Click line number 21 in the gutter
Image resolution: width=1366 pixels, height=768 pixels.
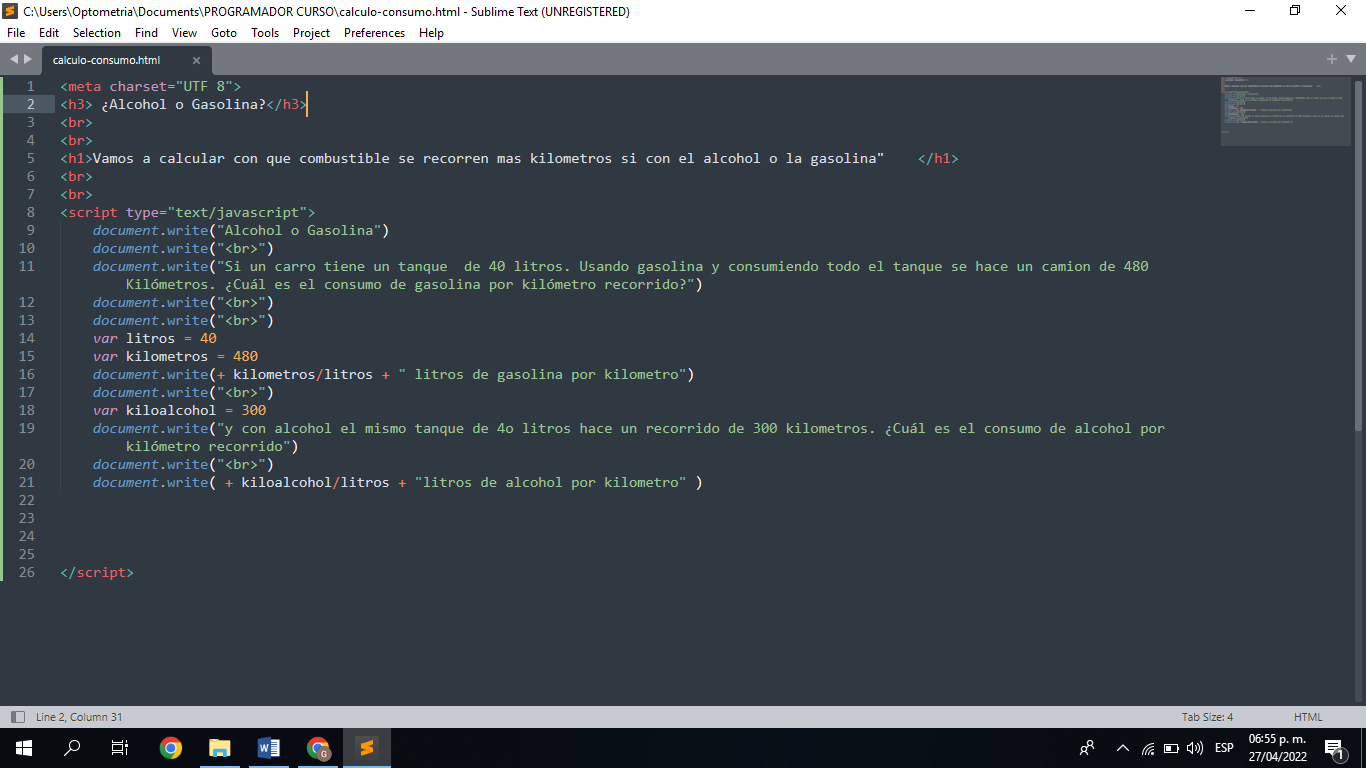(27, 482)
